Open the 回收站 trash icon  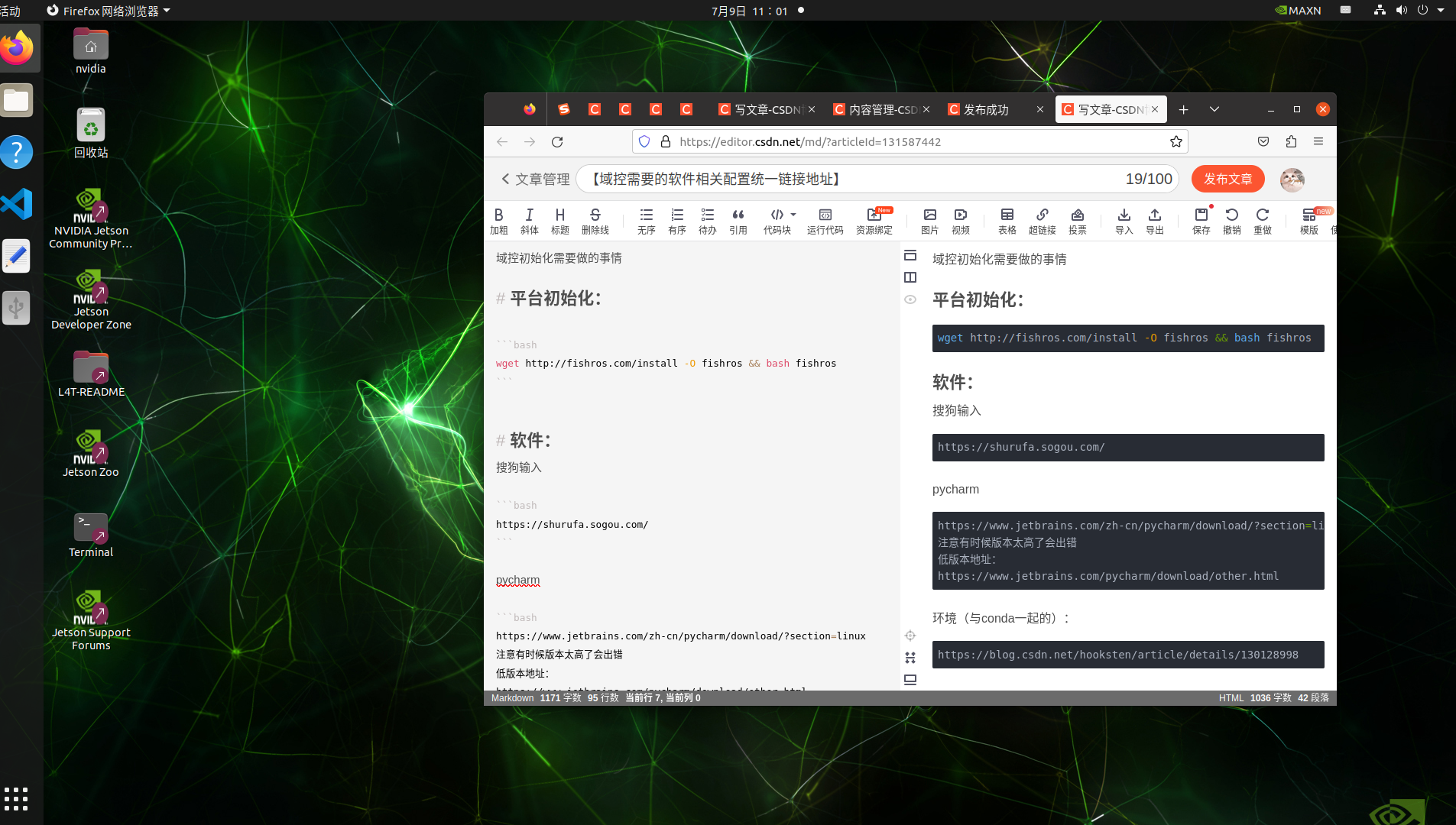coord(91,133)
